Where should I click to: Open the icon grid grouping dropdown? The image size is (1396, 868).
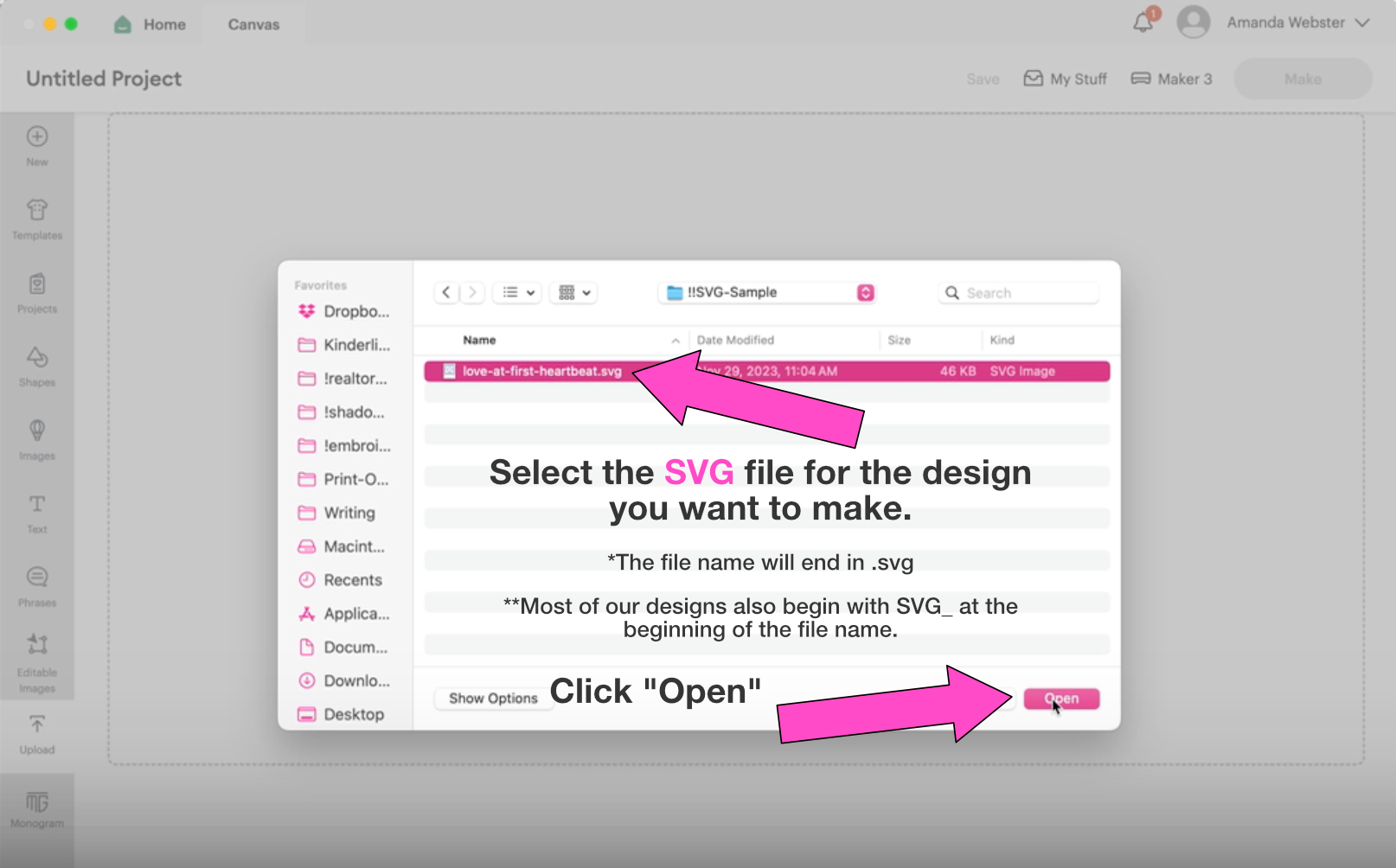(574, 293)
